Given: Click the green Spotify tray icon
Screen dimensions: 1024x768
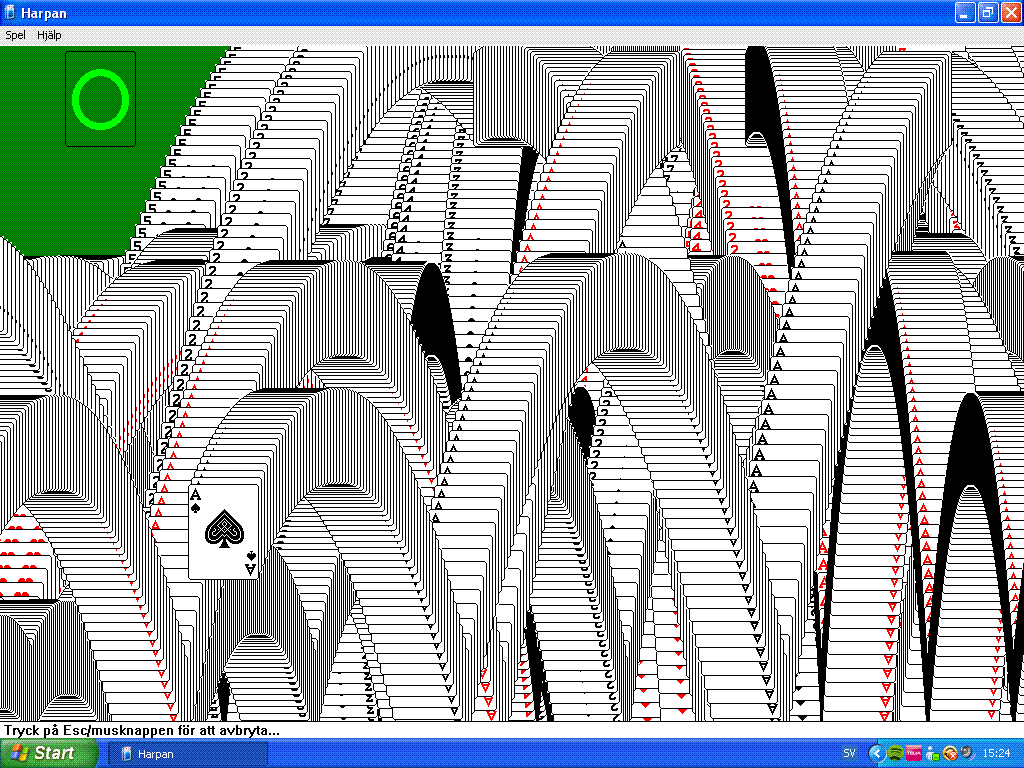Looking at the screenshot, I should [895, 753].
